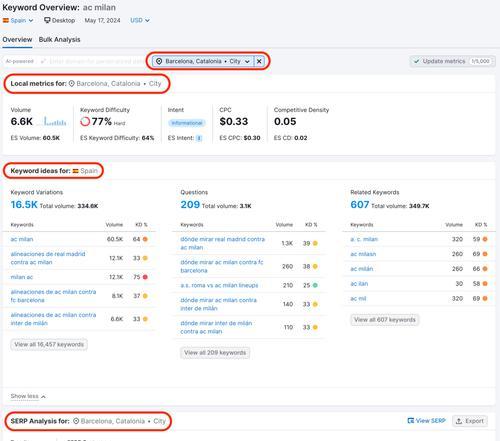The image size is (500, 441).
Task: Open the USD currency dropdown
Action: 140,20
